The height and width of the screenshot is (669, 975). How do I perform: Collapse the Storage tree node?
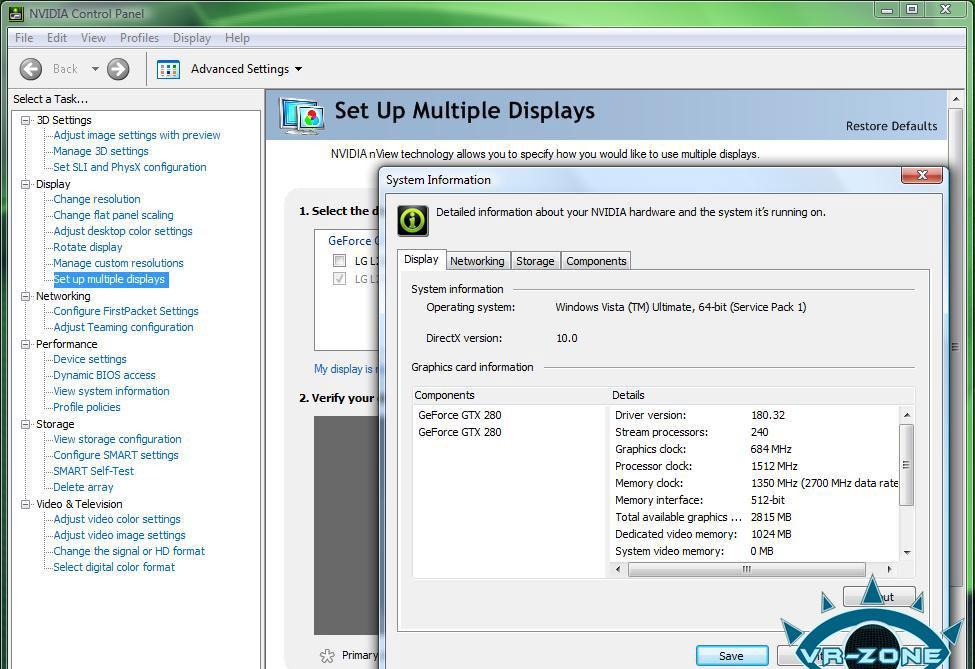(25, 424)
